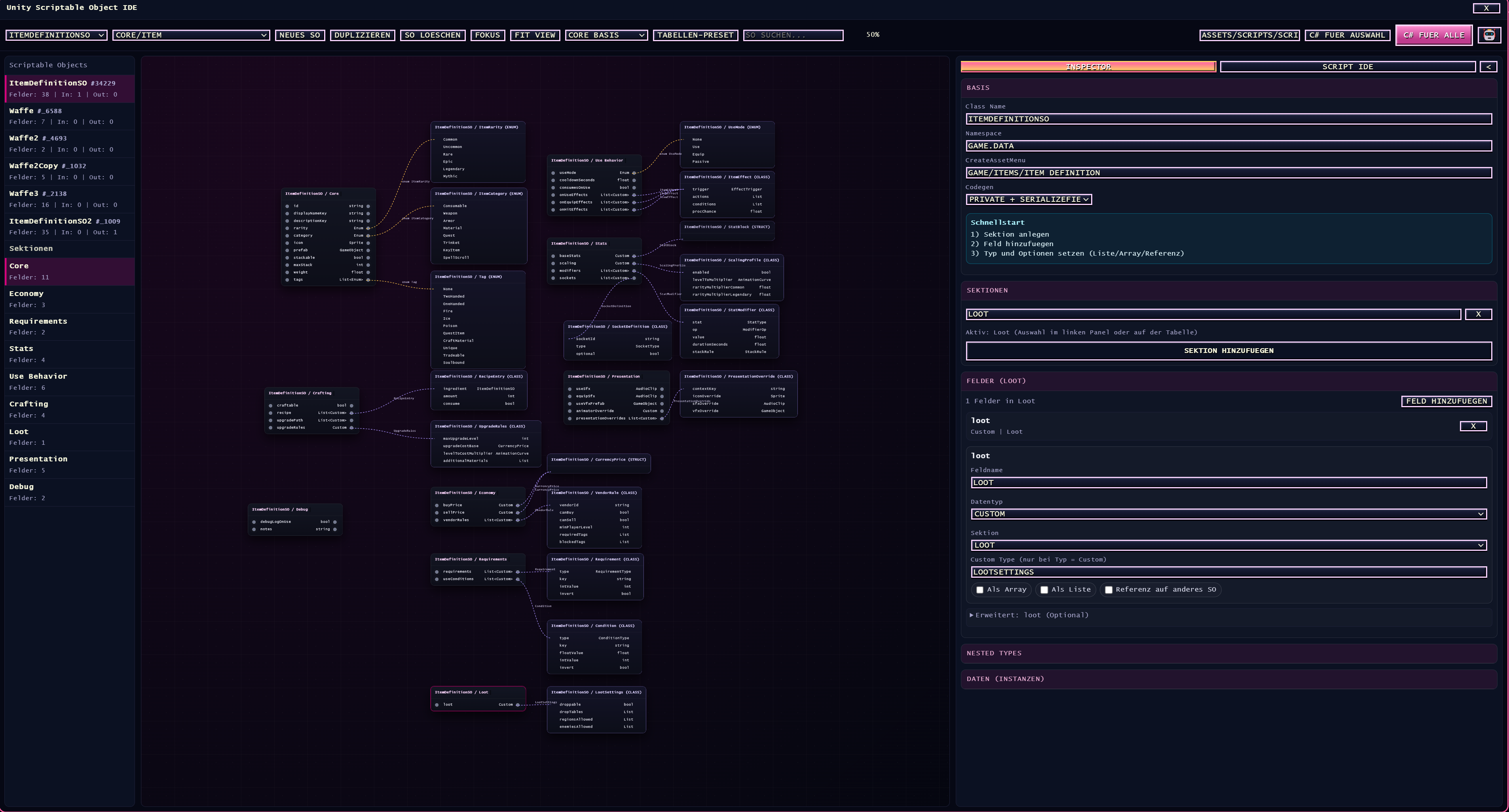Click the loot output port in Loot node
This screenshot has width=1509, height=812.
518,705
